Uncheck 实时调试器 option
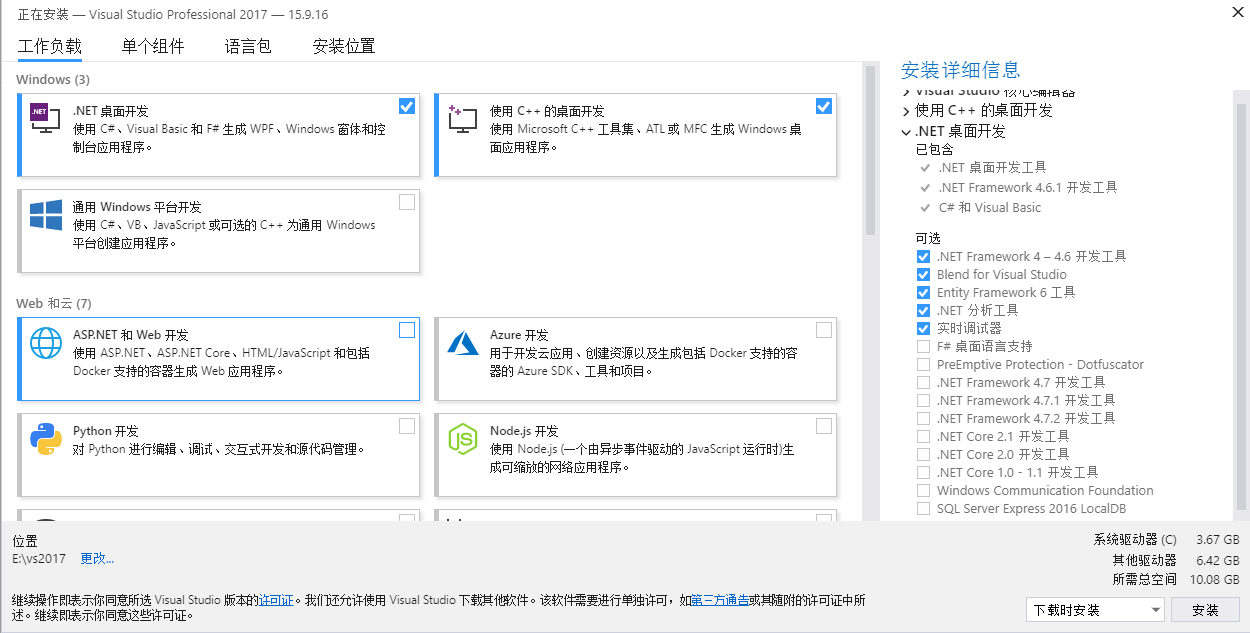Image resolution: width=1250 pixels, height=633 pixels. point(923,328)
